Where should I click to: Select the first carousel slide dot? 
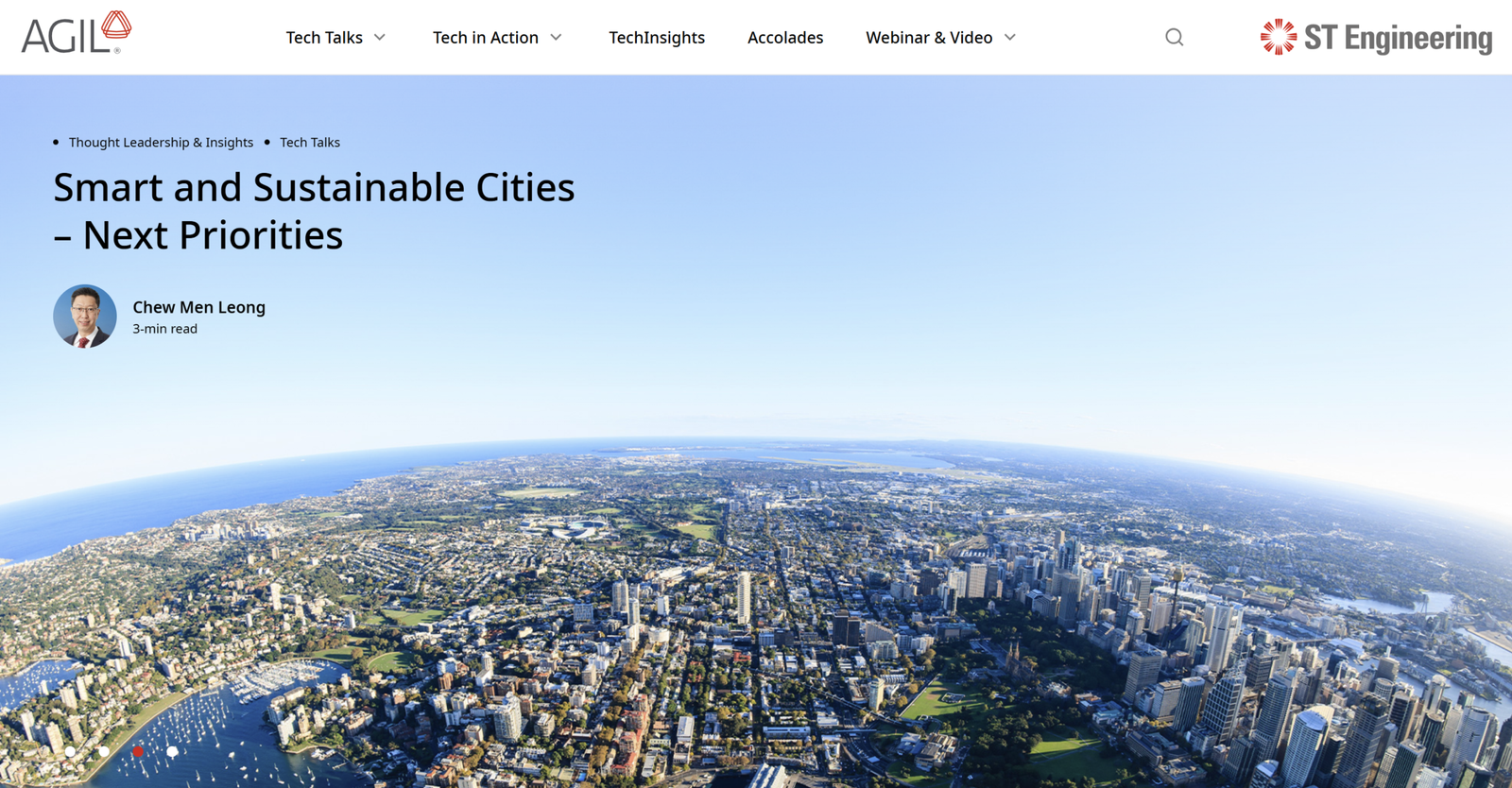point(70,752)
